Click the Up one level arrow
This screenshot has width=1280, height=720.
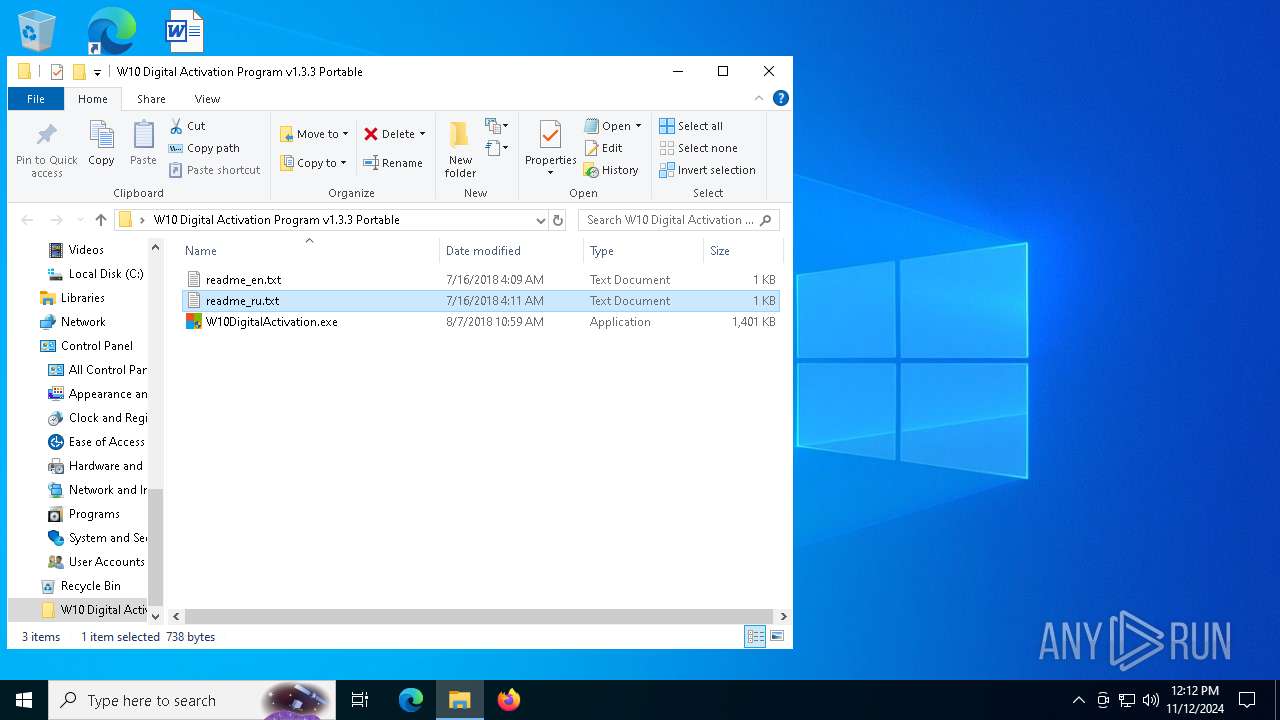click(101, 220)
